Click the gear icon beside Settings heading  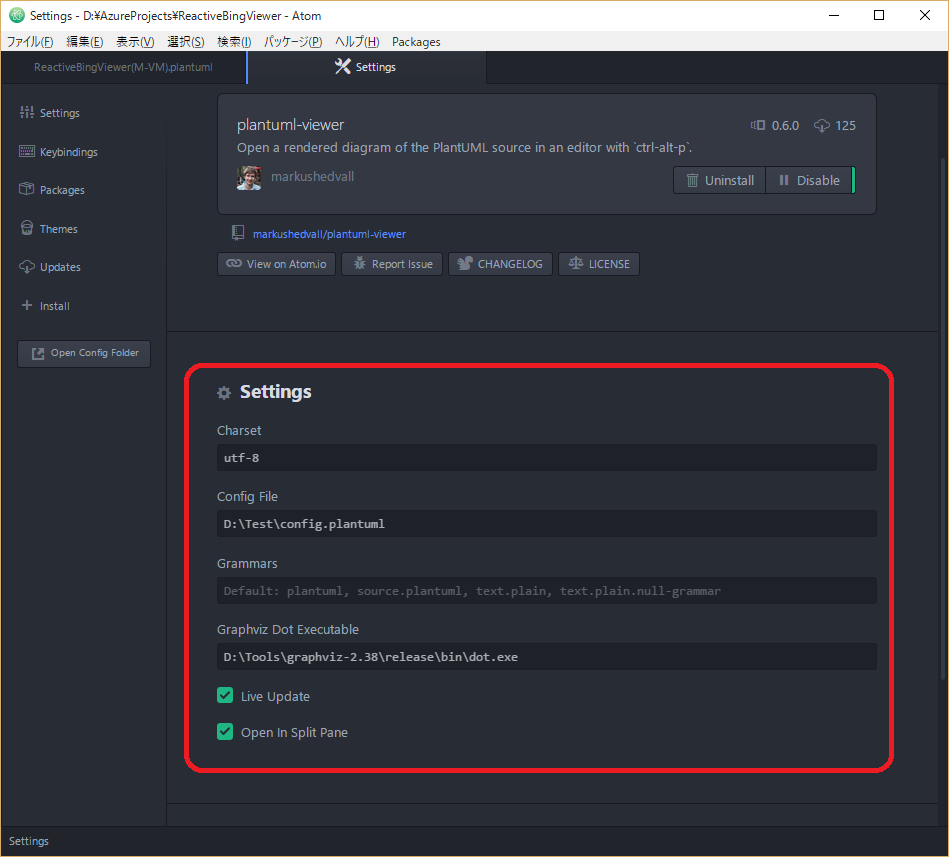point(224,393)
